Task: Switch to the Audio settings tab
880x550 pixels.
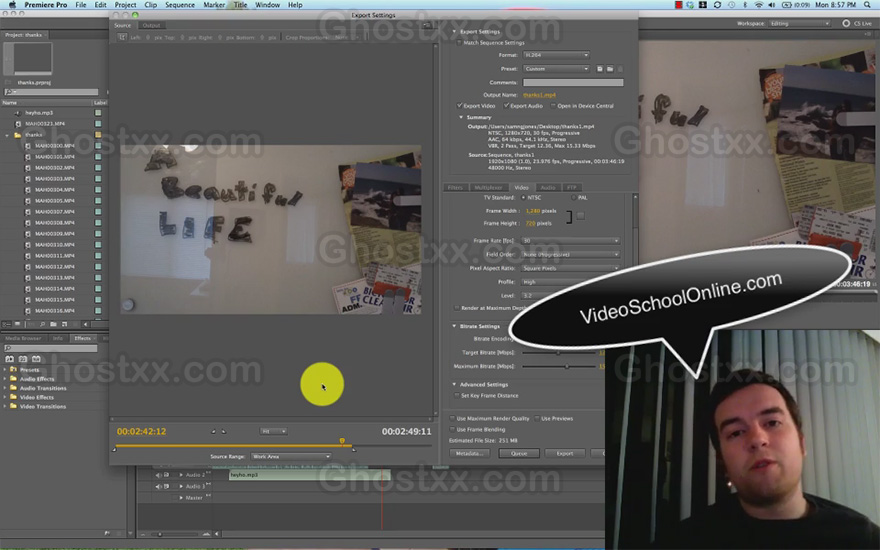Action: [548, 187]
